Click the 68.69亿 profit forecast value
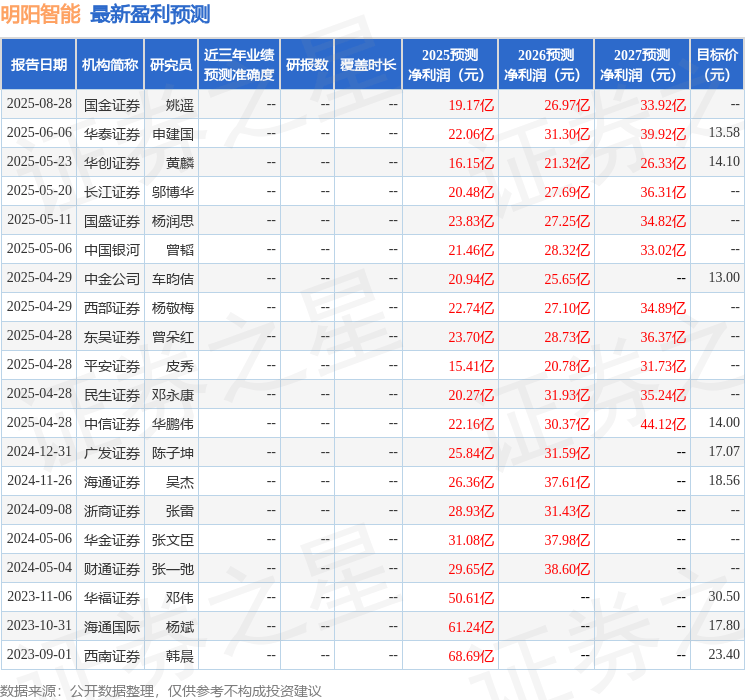Screen dimensions: 745x700 point(471,655)
